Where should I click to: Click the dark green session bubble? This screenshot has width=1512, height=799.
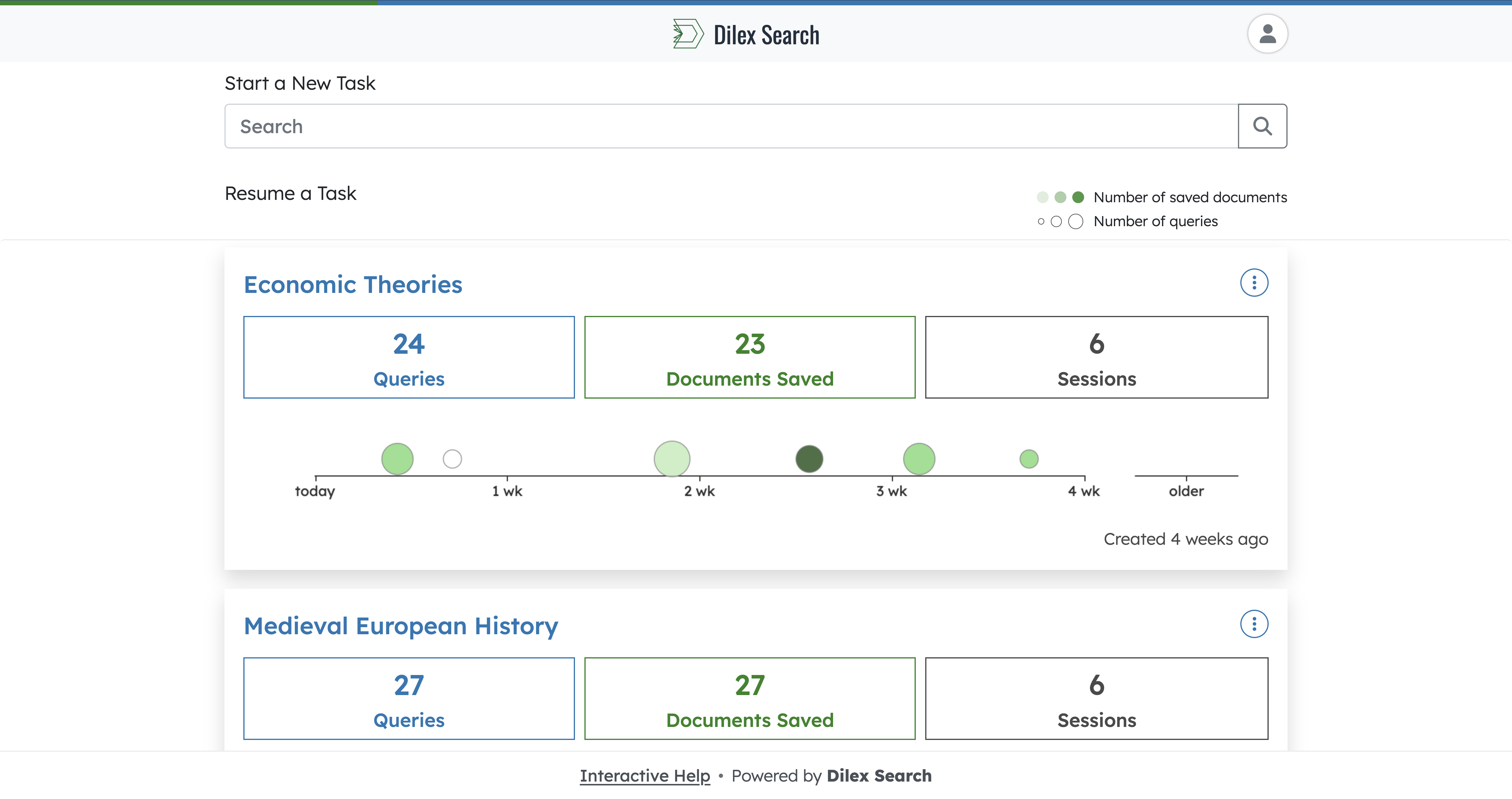point(809,459)
